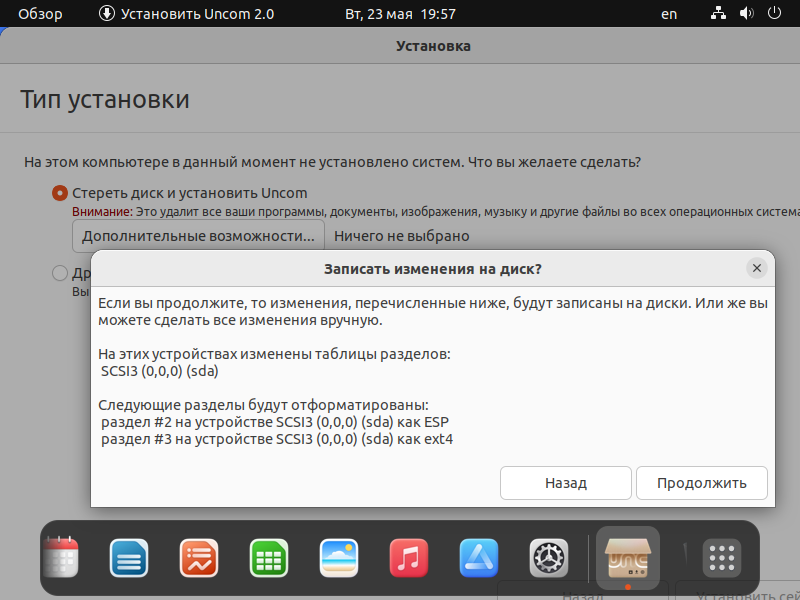Launch the text document editor from dock
The image size is (800, 600).
(129, 558)
